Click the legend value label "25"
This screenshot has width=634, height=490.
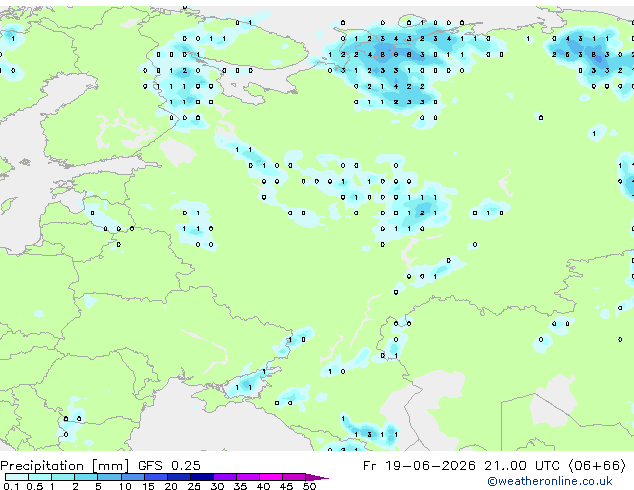tap(194, 486)
